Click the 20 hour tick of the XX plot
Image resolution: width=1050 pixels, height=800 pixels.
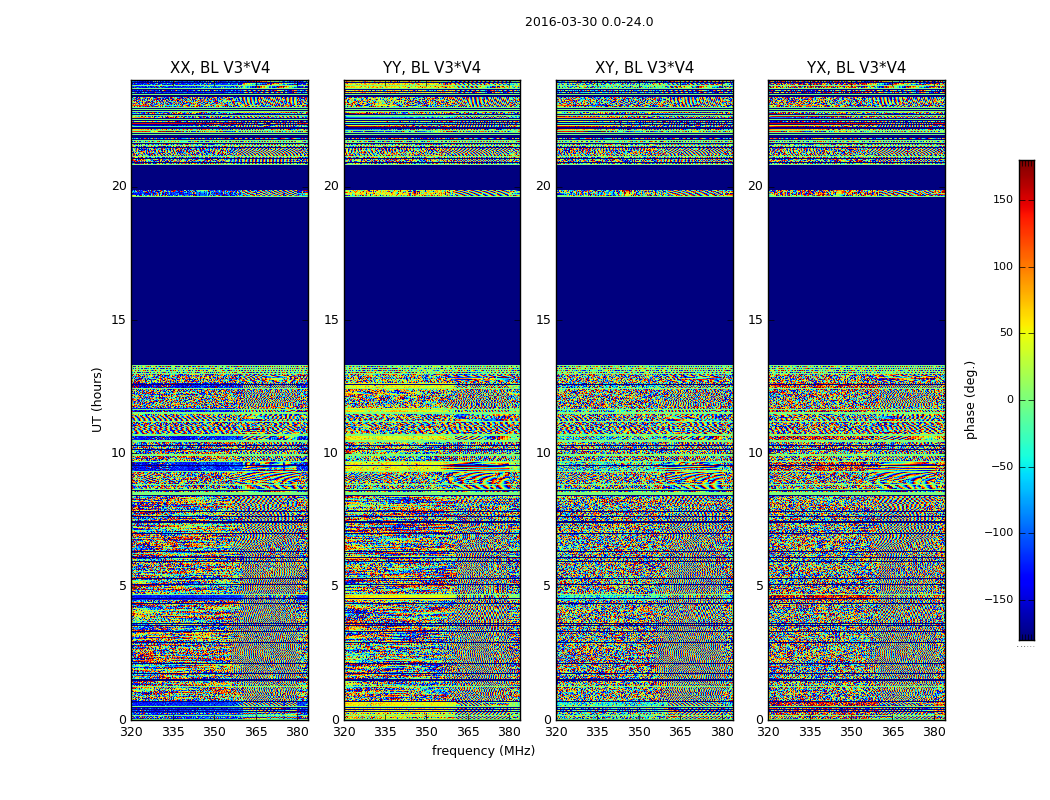pos(119,186)
